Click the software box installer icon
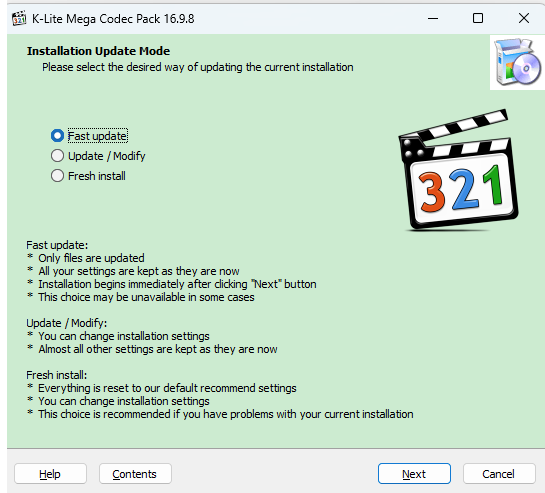This screenshot has height=493, width=545. click(x=517, y=62)
